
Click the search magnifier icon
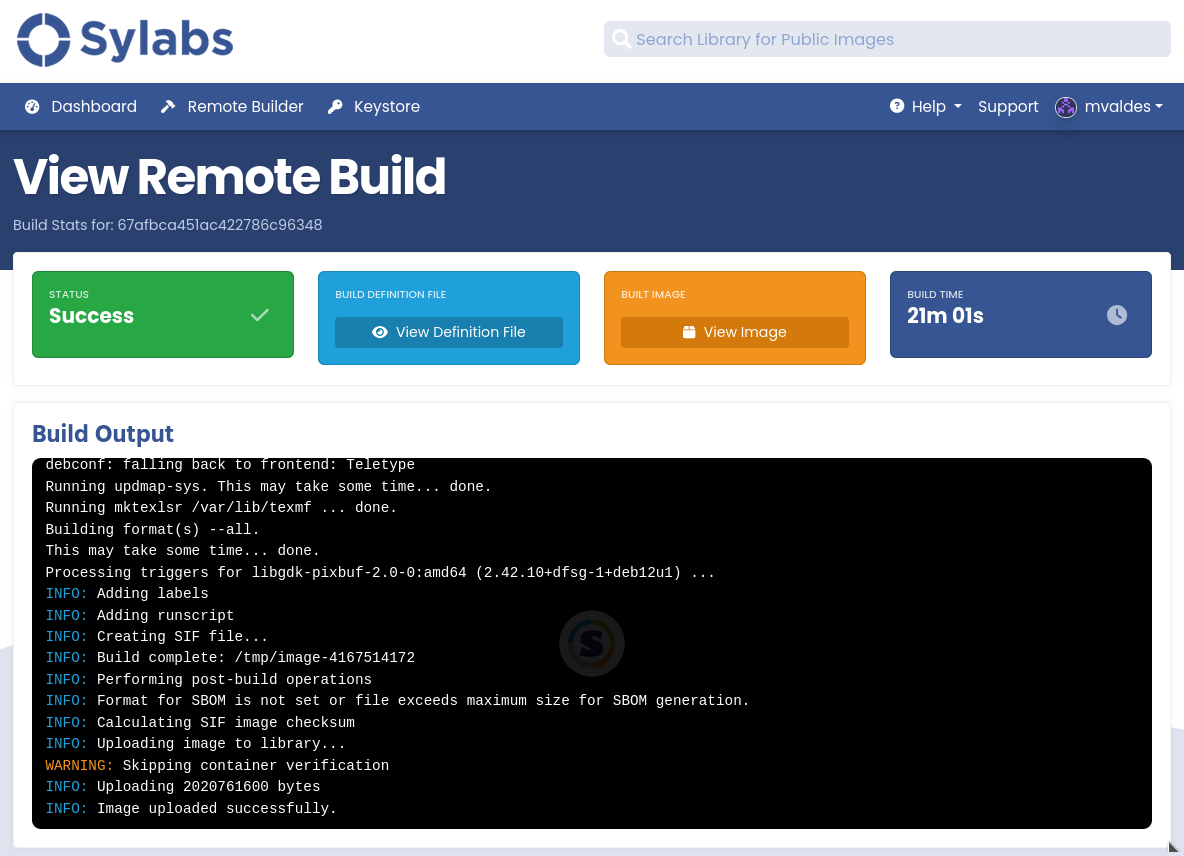click(x=621, y=39)
